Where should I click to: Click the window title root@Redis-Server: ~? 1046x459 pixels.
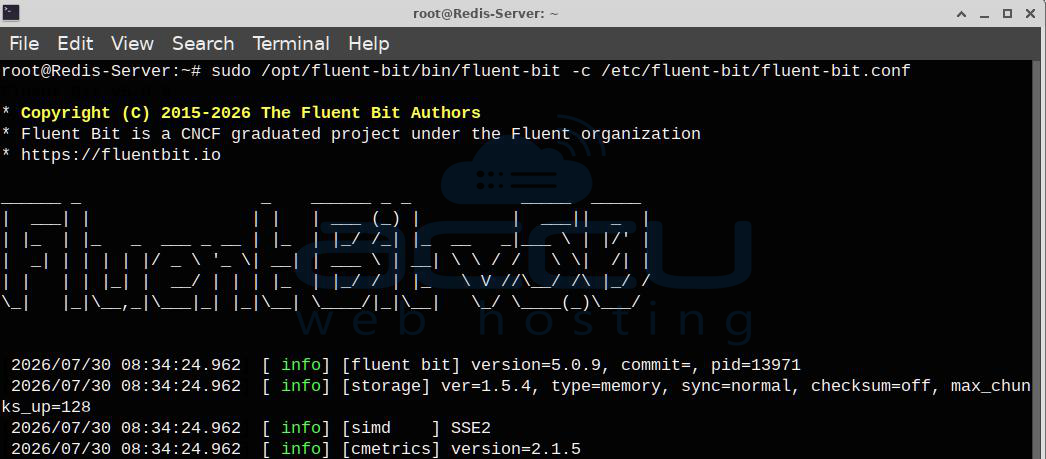point(486,13)
